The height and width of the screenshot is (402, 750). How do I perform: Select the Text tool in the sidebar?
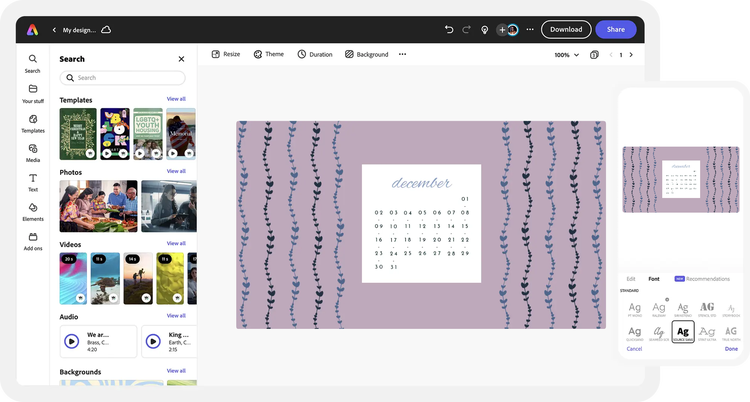tap(33, 183)
